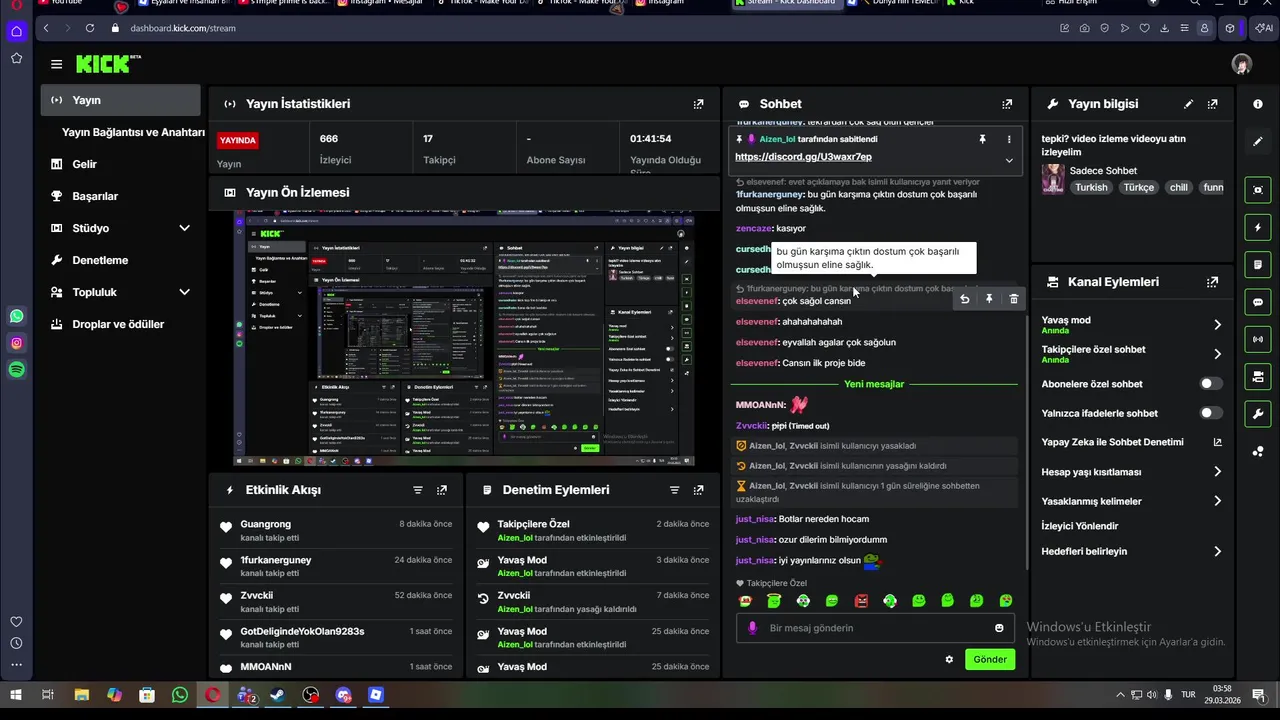Viewport: 1280px width, 720px height.
Task: Unpin the pinned chat message
Action: pyautogui.click(x=982, y=139)
